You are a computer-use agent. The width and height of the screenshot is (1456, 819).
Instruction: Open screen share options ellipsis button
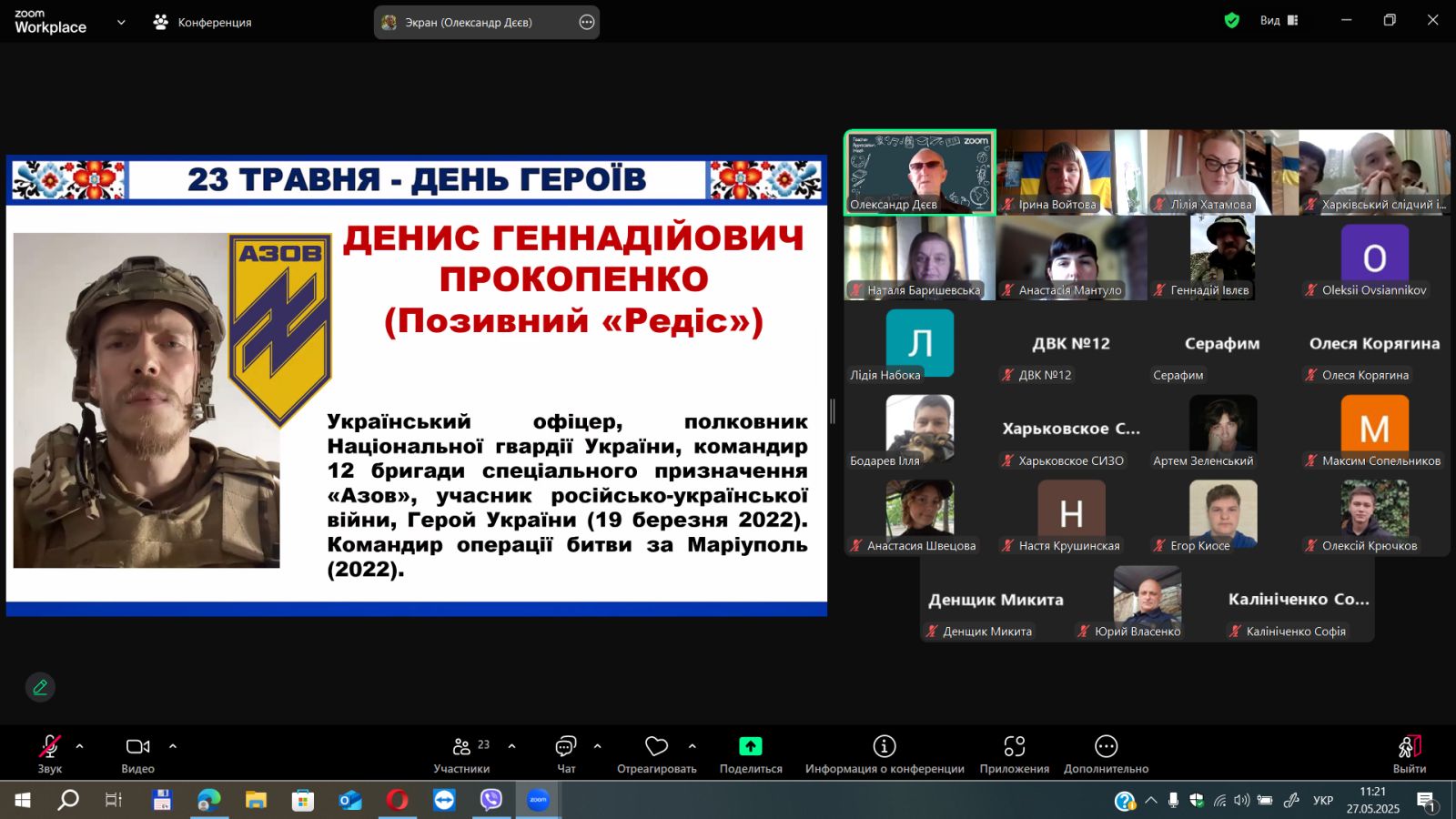(x=587, y=22)
